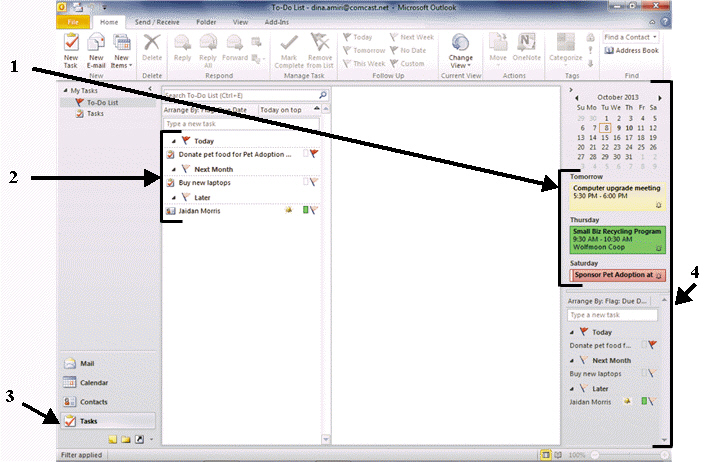704x462 pixels.
Task: Set follow up flag to No Date
Action: (x=408, y=50)
